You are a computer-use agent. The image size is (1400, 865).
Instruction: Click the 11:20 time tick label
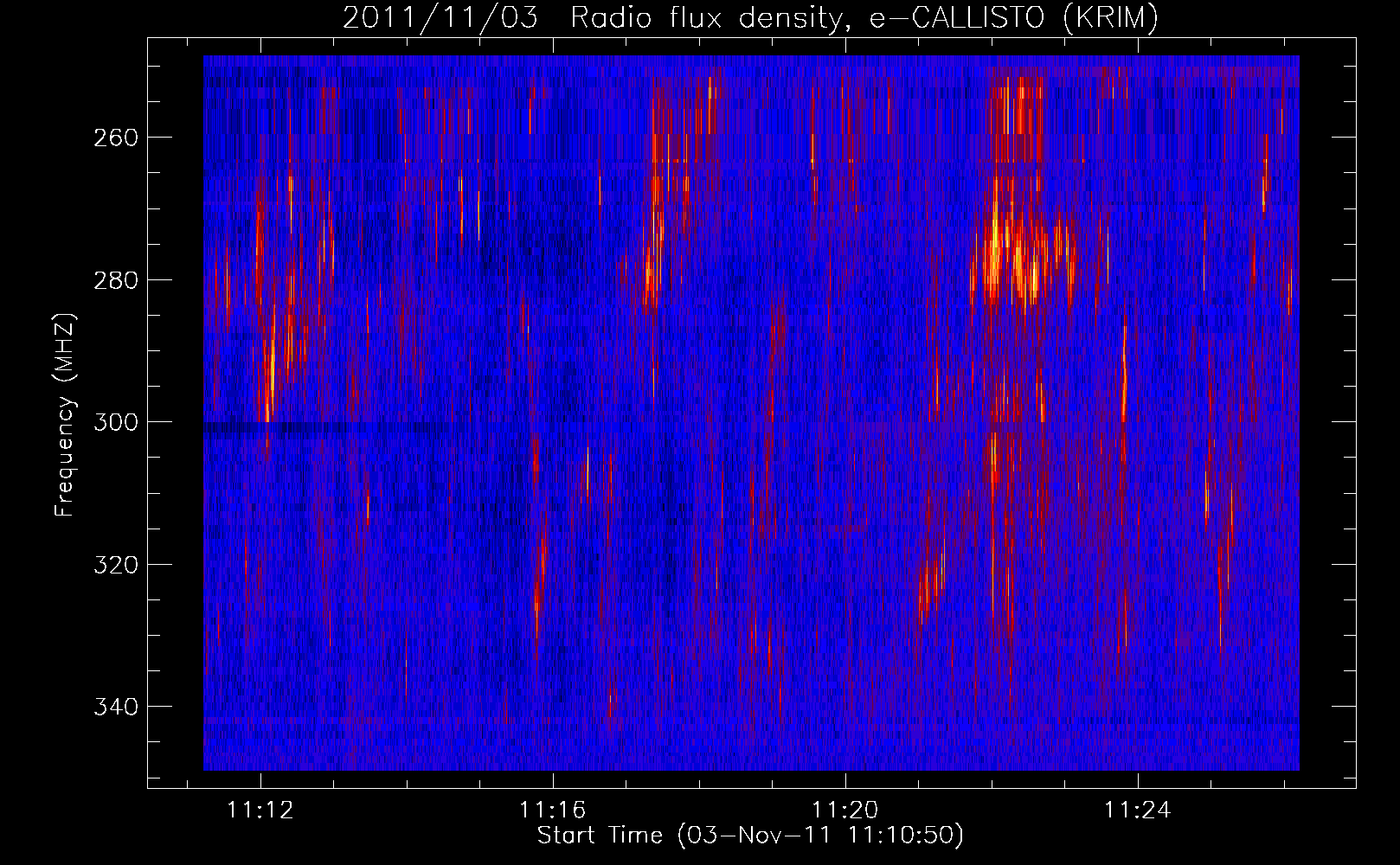(x=845, y=810)
